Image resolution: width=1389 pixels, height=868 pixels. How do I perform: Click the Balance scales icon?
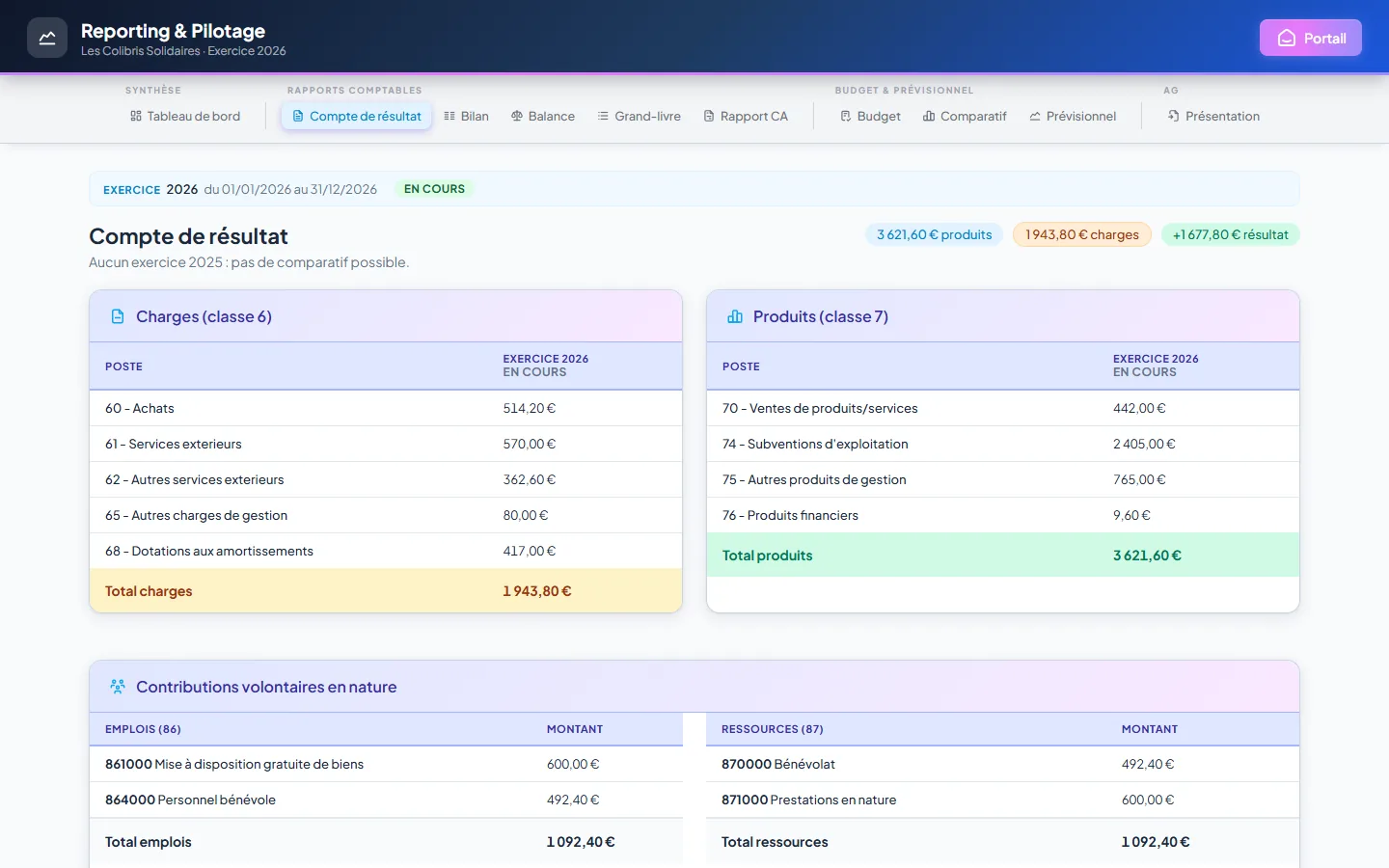click(x=517, y=117)
